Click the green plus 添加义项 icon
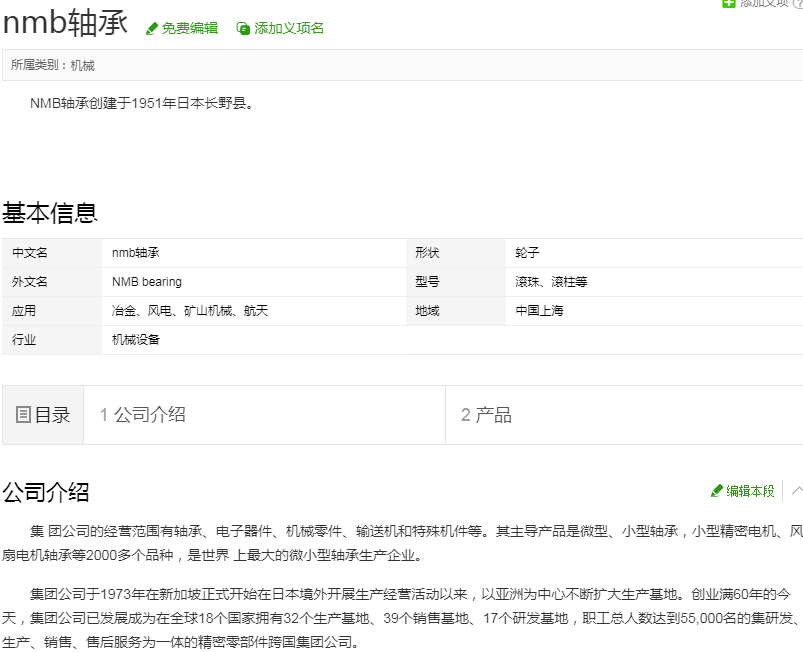803x652 pixels. [x=728, y=3]
